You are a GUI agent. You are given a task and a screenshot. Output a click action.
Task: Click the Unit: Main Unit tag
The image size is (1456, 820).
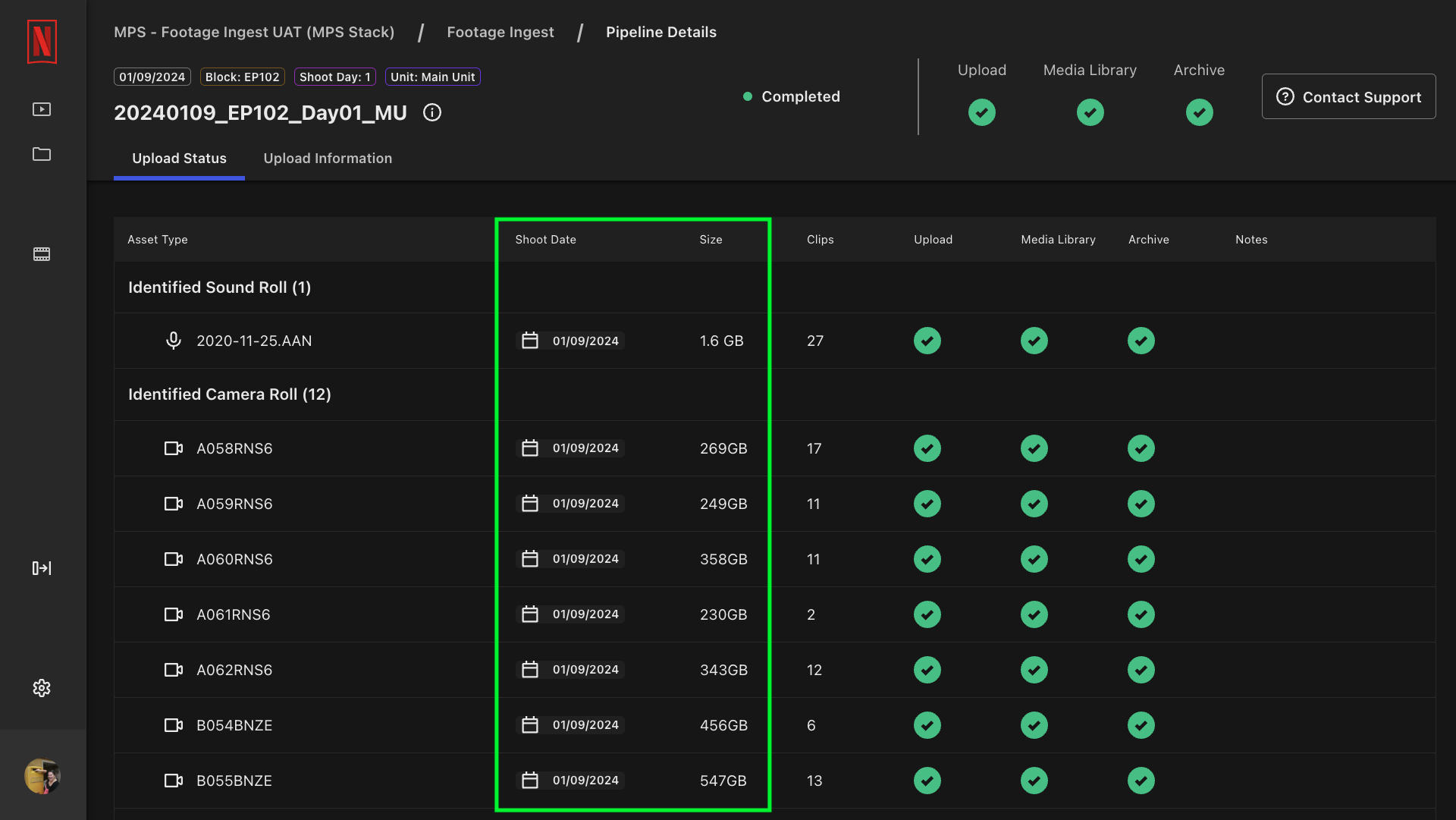pyautogui.click(x=433, y=77)
